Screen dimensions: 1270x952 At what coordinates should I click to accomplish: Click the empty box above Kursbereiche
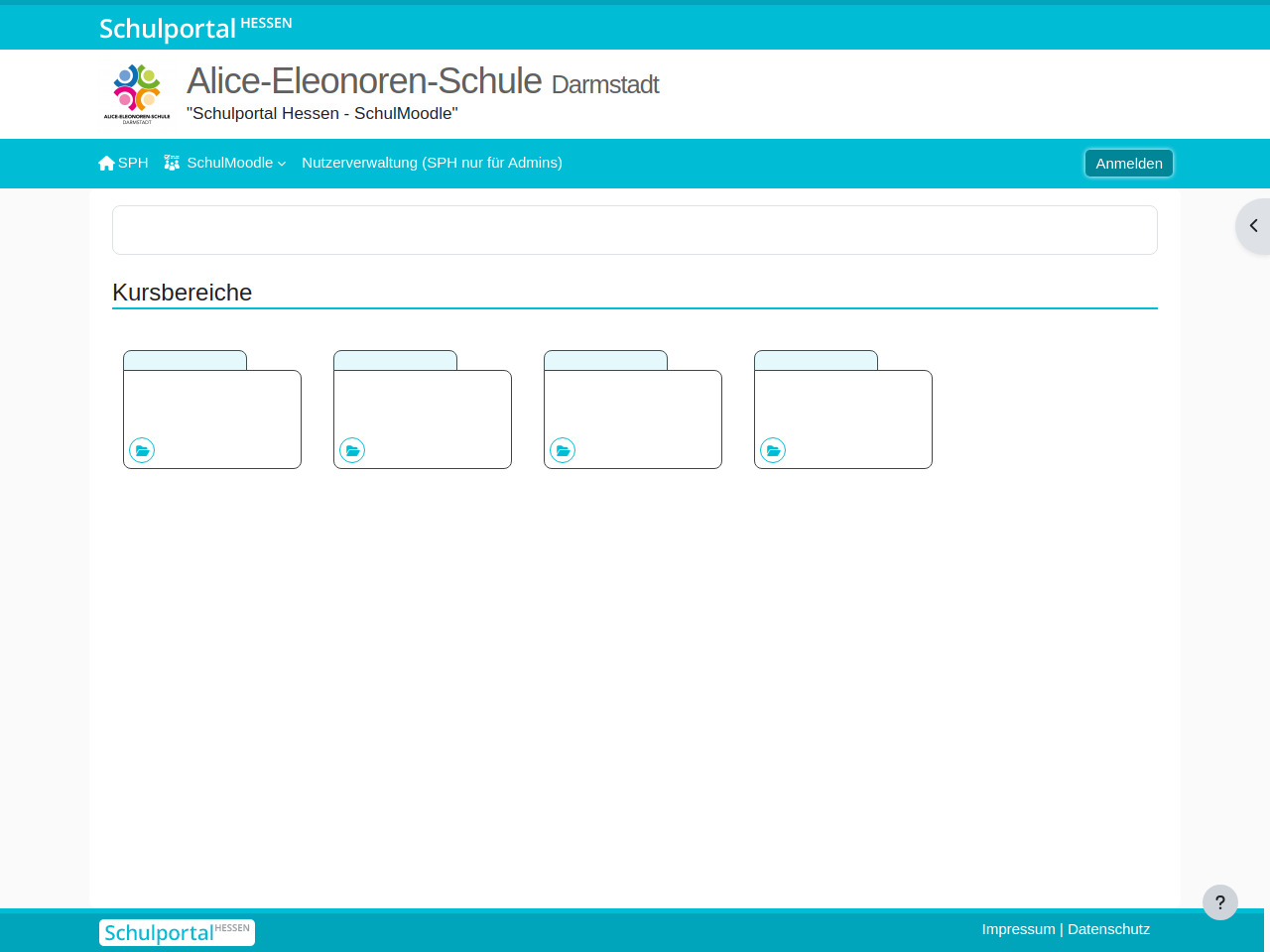tap(635, 230)
